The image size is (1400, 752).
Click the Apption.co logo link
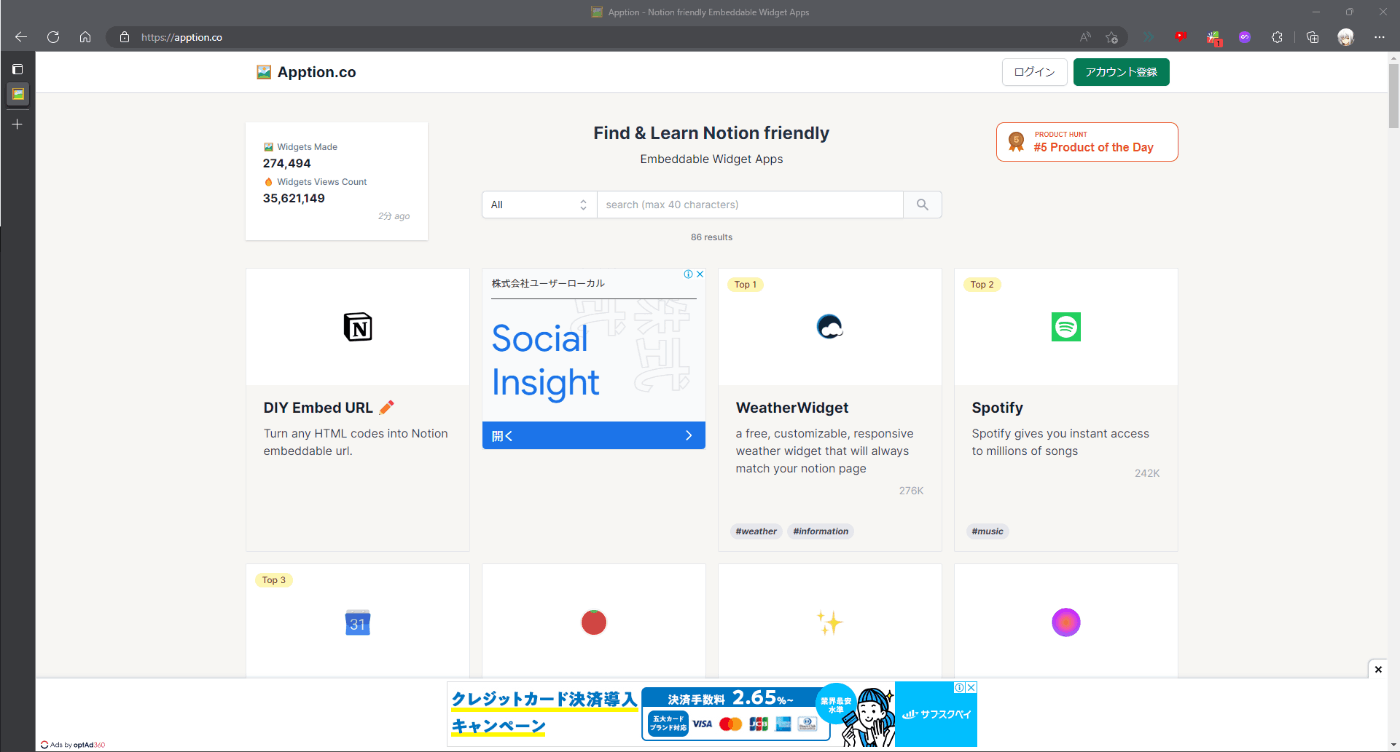(306, 72)
